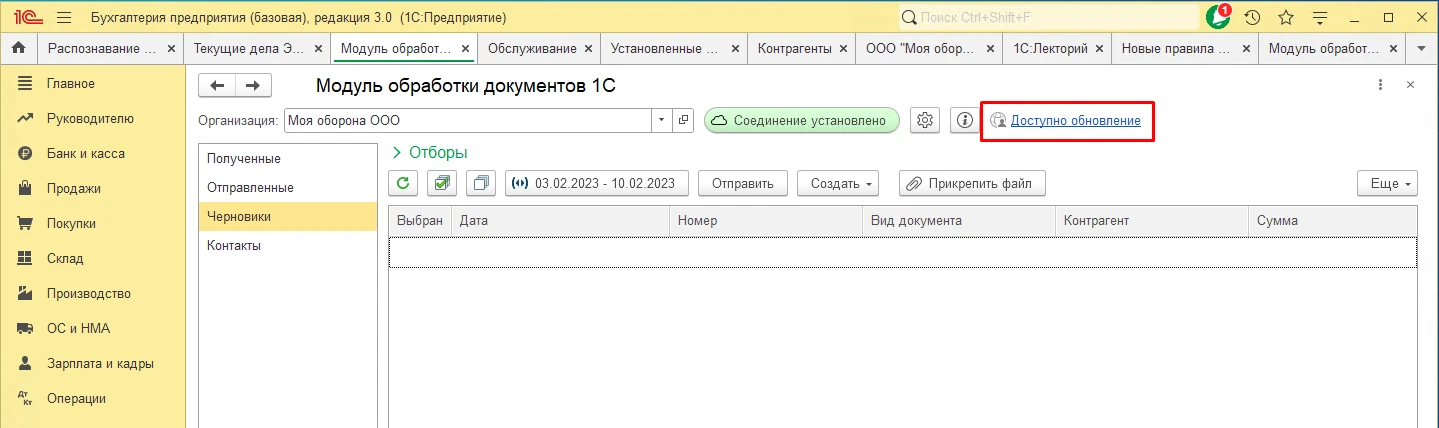Expand the Отборы filters section
The image size is (1439, 428).
pyautogui.click(x=430, y=152)
